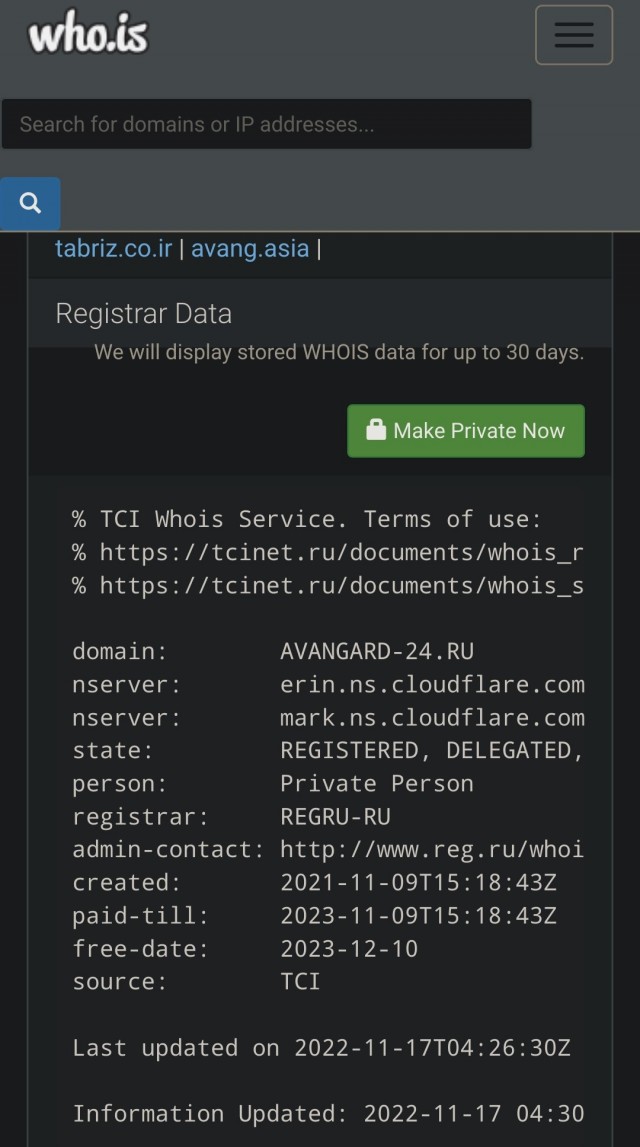Image resolution: width=640 pixels, height=1147 pixels.
Task: Click the REGRU-RU registrar value
Action: click(x=336, y=816)
